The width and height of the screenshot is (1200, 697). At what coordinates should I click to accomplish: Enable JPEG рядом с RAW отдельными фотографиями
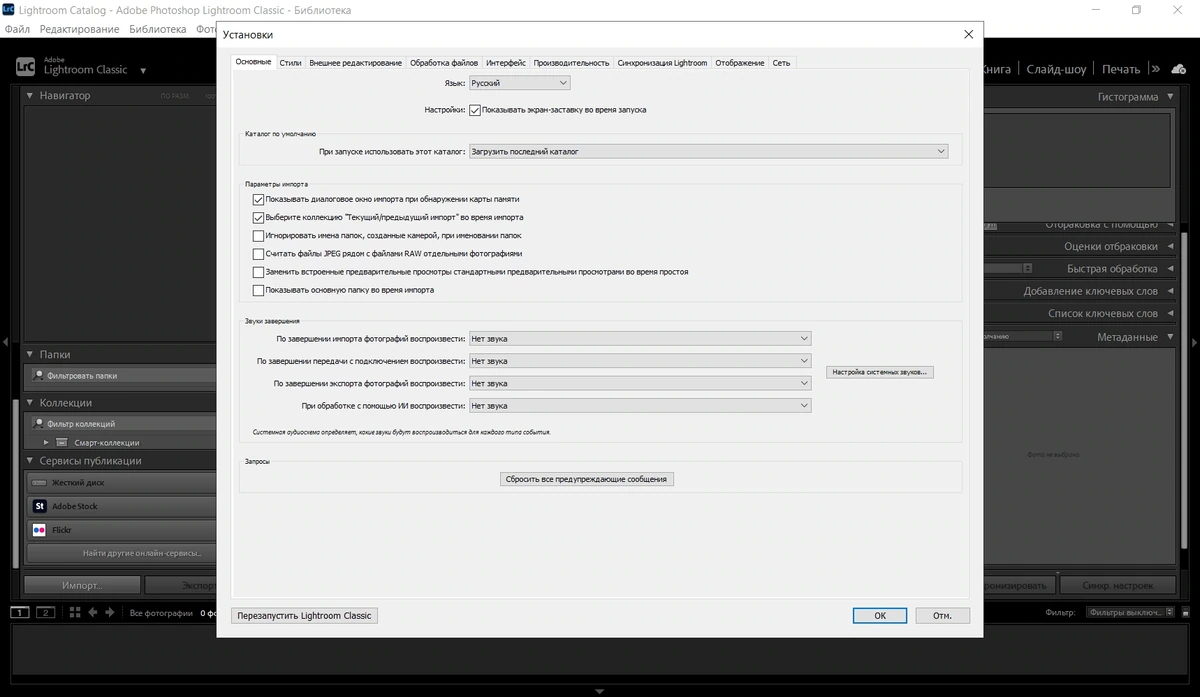pyautogui.click(x=258, y=254)
